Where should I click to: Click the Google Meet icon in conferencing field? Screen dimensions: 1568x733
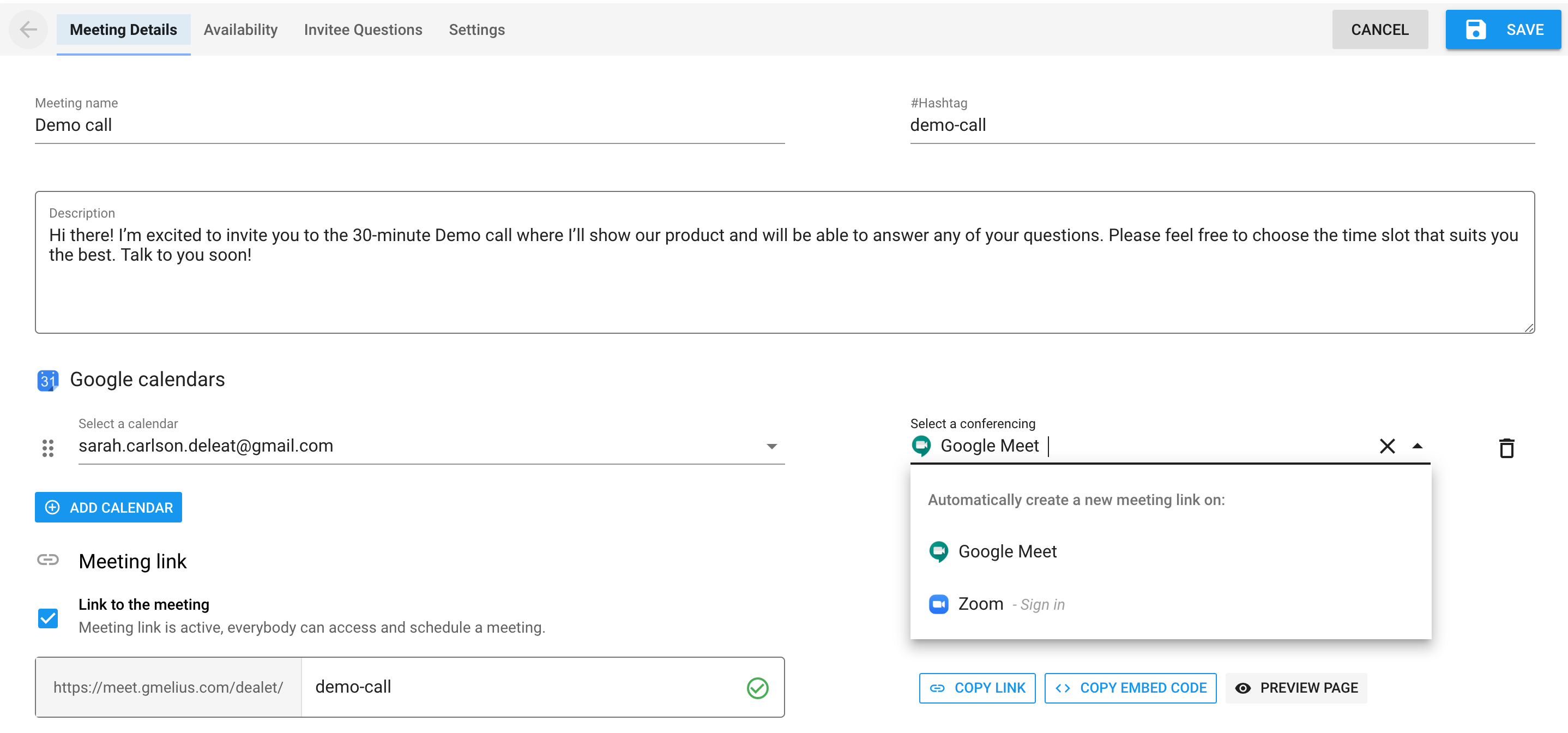click(x=921, y=446)
